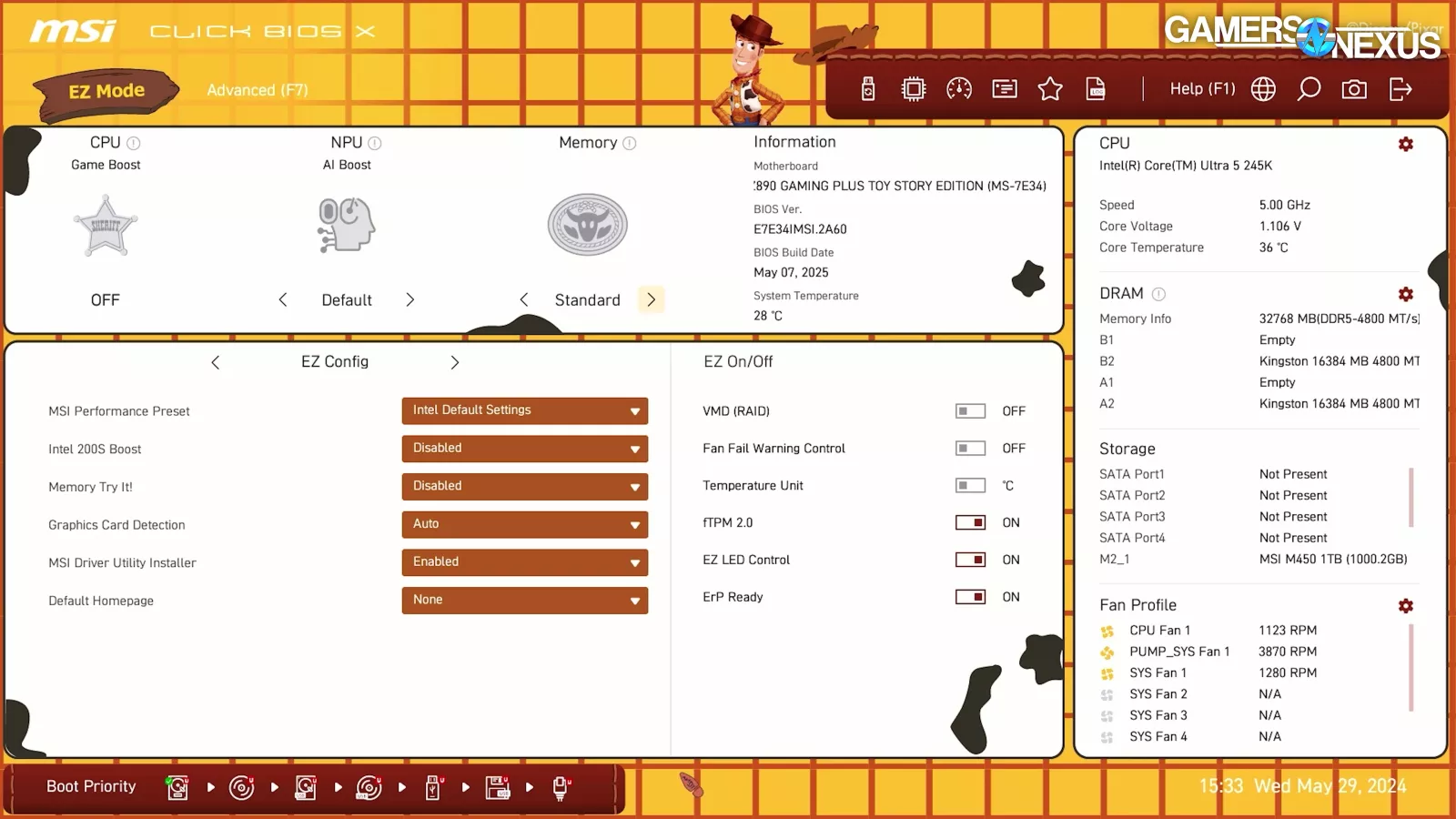The width and height of the screenshot is (1456, 819).
Task: Turn off ErP Ready toggle
Action: click(970, 597)
